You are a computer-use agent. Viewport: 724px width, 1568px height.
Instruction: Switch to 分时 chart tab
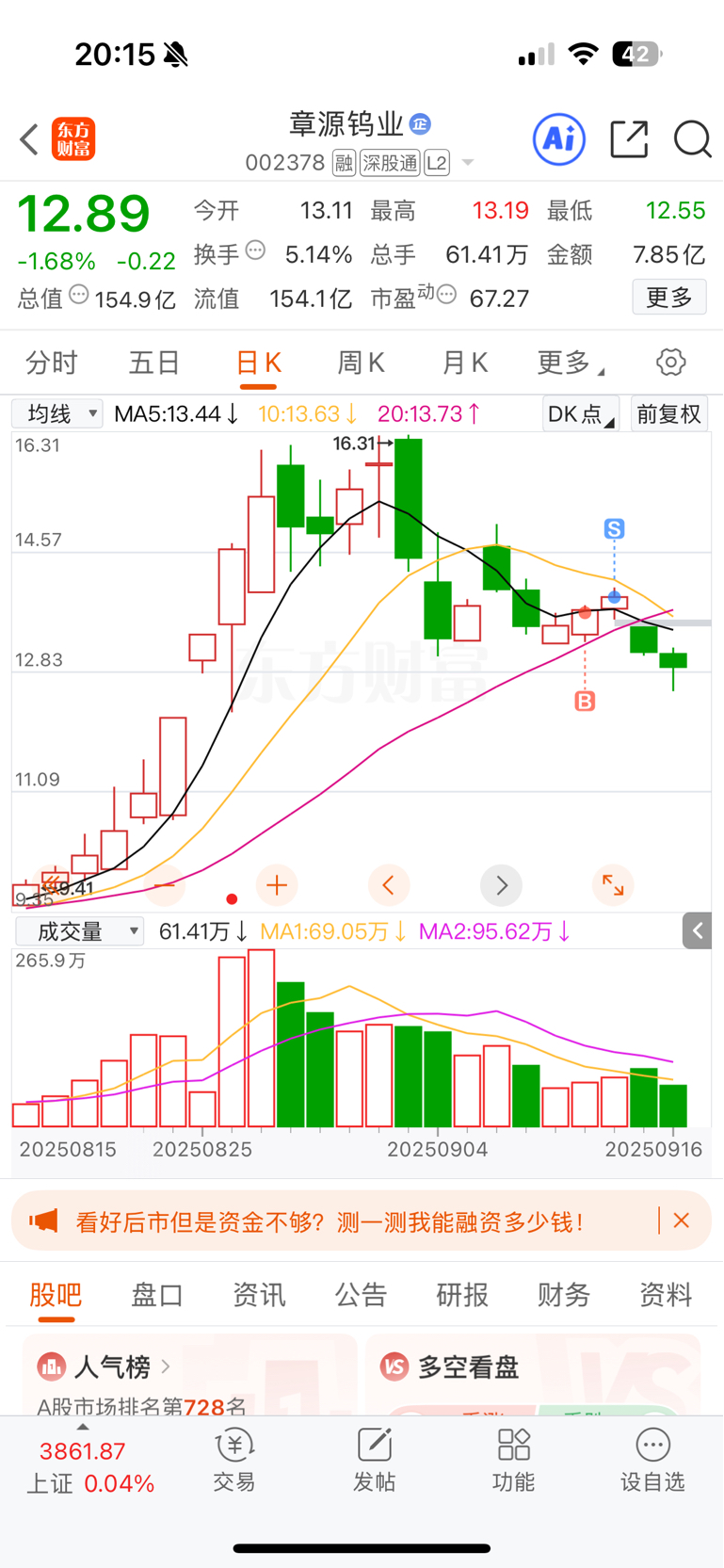[x=52, y=363]
